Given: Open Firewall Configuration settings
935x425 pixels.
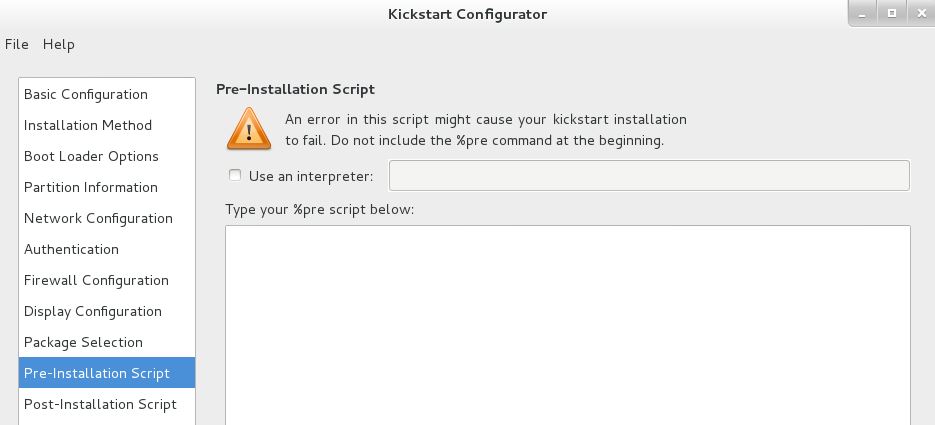Looking at the screenshot, I should (107, 280).
